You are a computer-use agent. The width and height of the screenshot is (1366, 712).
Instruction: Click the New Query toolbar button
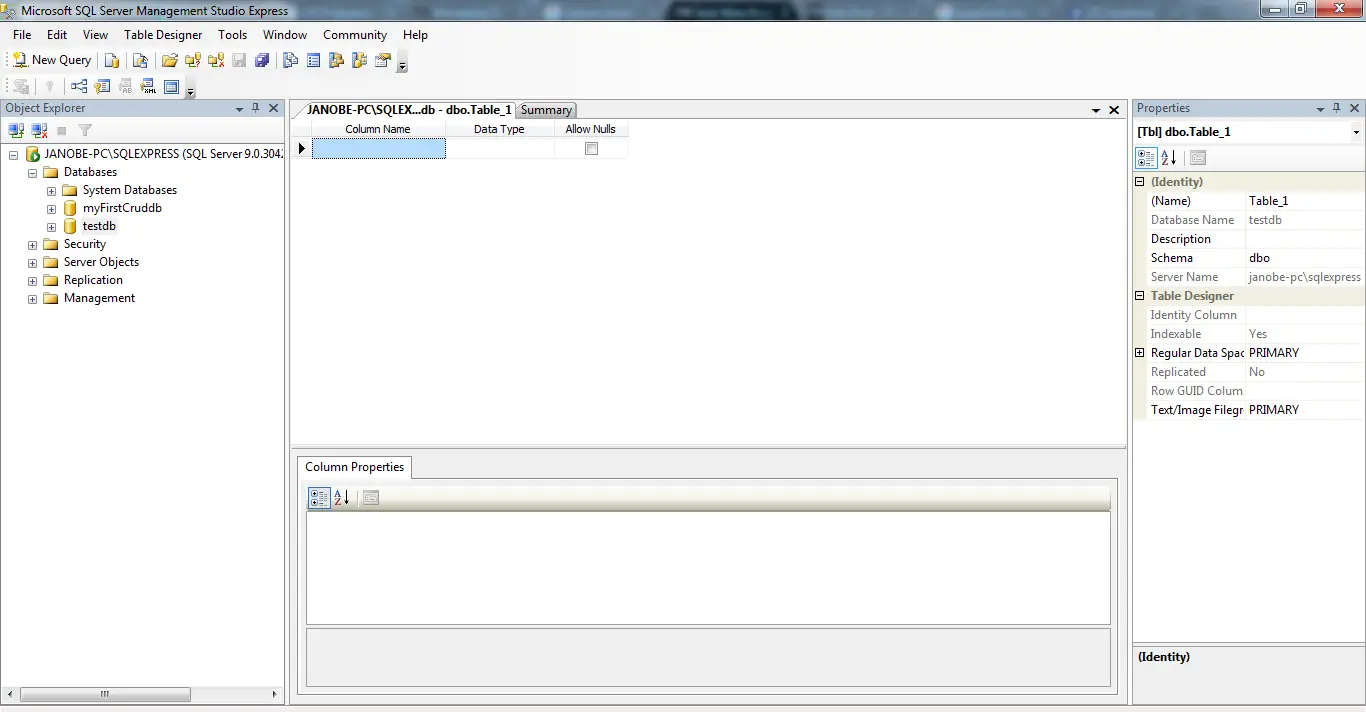coord(51,60)
